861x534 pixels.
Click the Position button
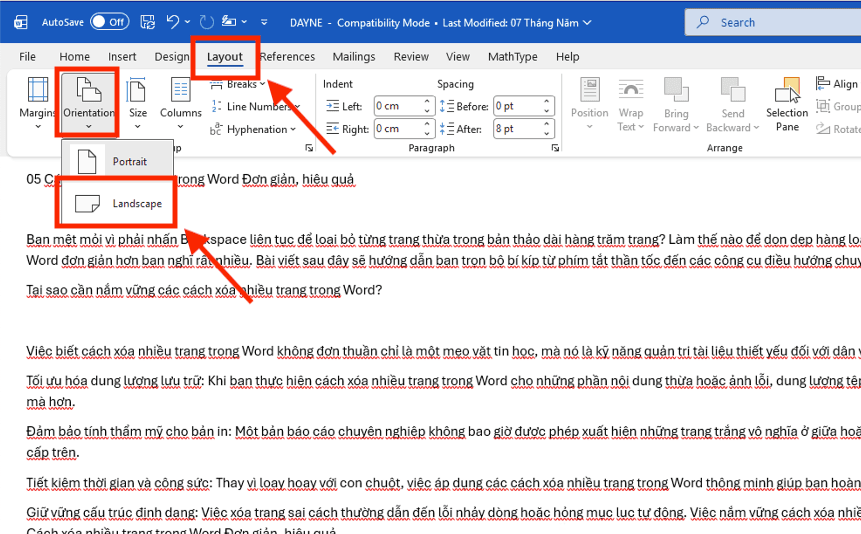(590, 103)
